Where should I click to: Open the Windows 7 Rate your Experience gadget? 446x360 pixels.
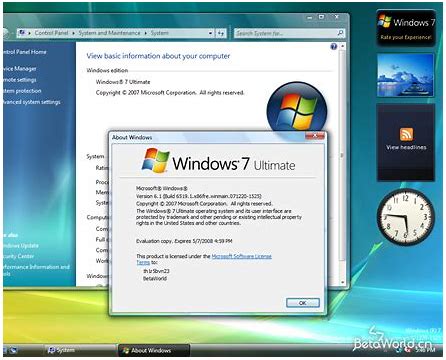click(406, 28)
